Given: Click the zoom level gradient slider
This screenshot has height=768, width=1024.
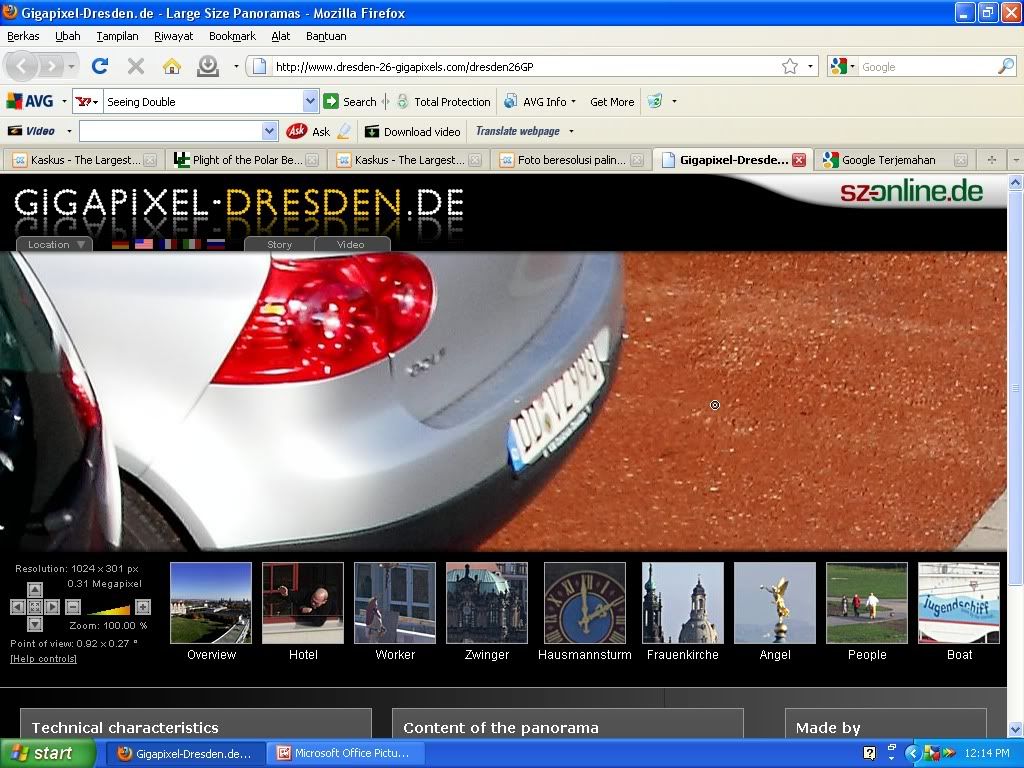Looking at the screenshot, I should tap(108, 609).
